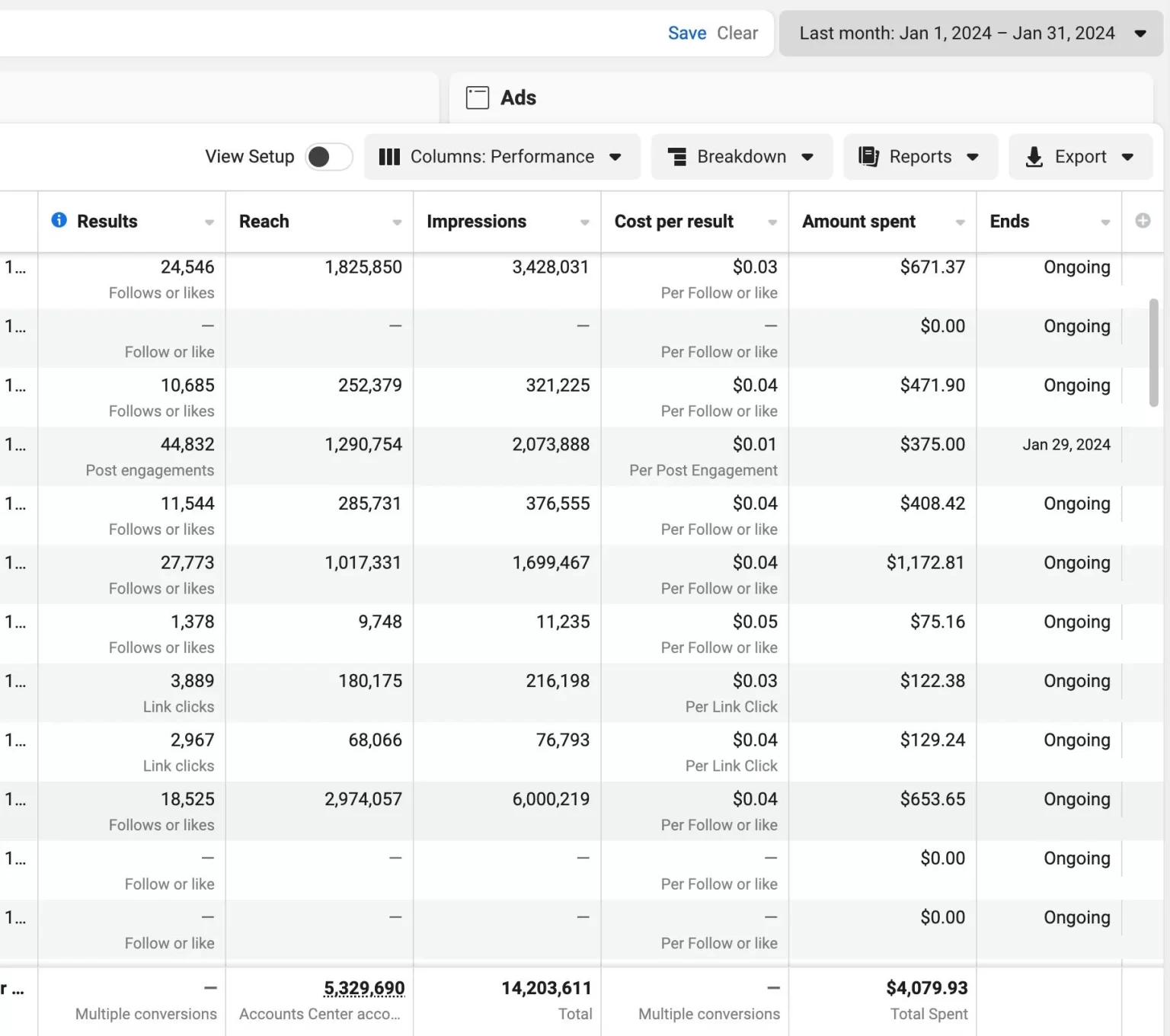
Task: Expand the Columns: Performance dropdown
Action: tap(502, 157)
